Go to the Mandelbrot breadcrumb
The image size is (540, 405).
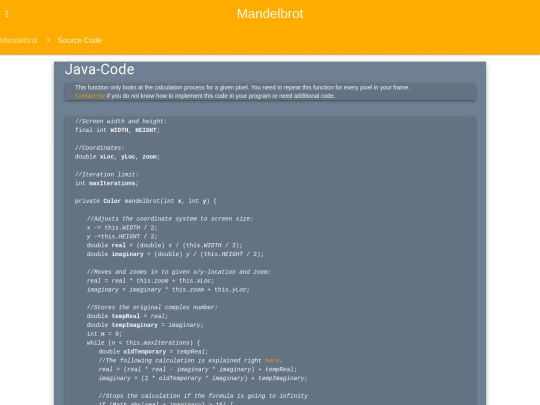pyautogui.click(x=19, y=40)
